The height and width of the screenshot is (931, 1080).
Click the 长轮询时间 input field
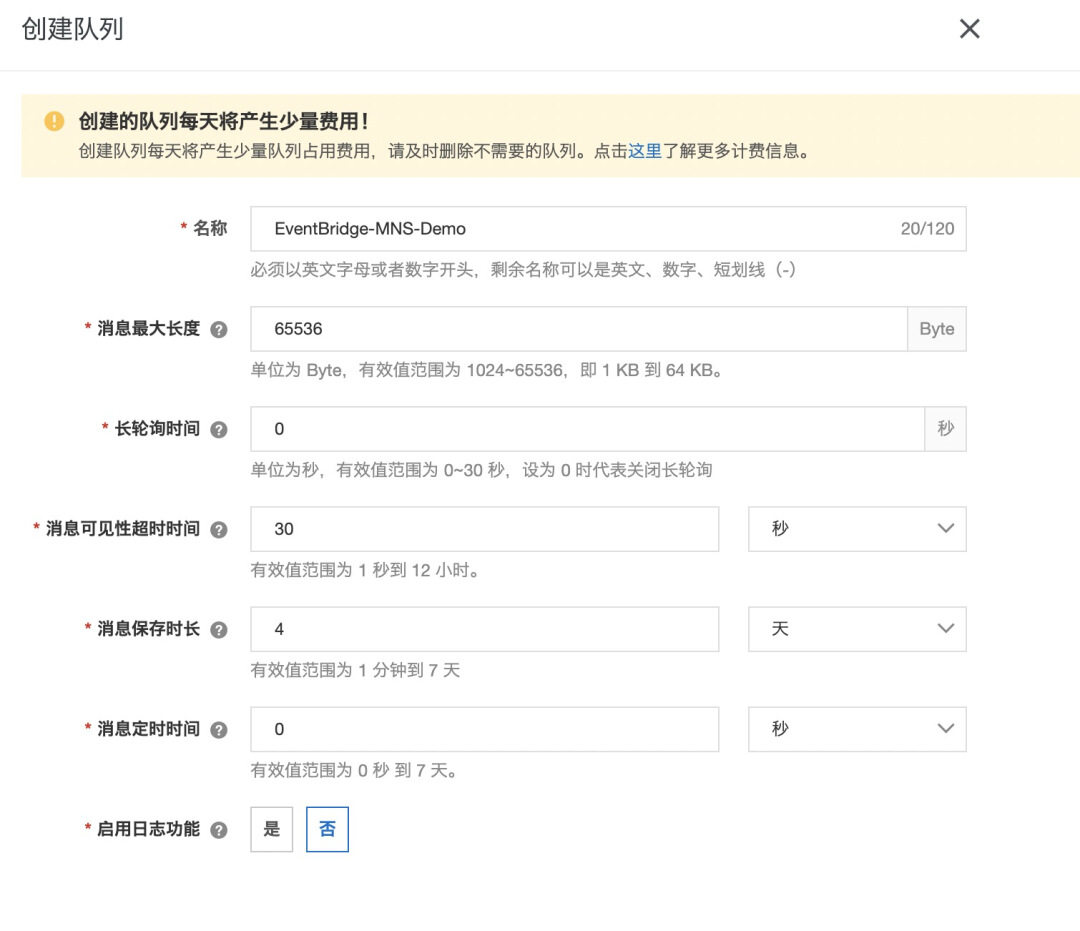click(587, 429)
